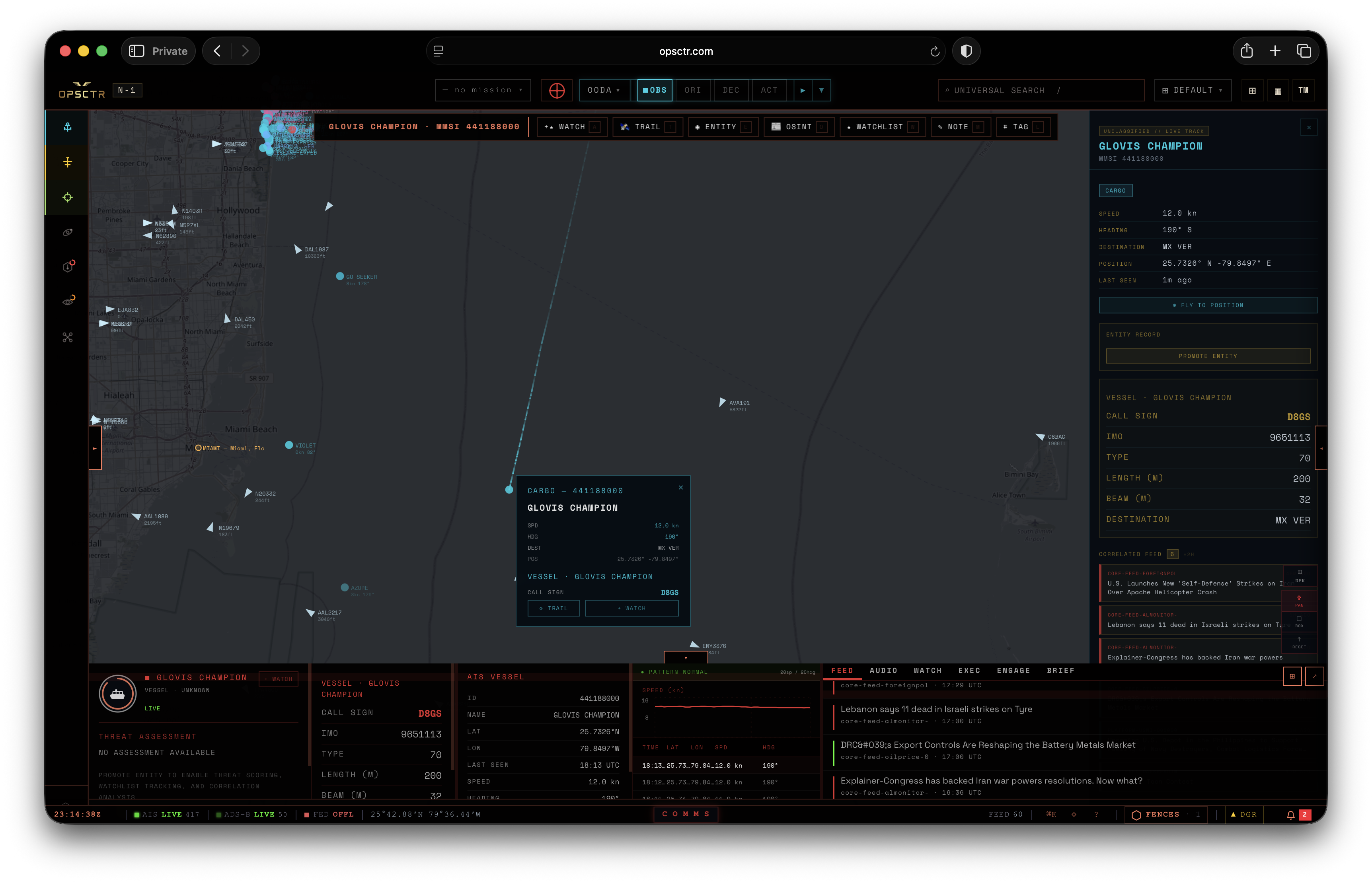Open the DEFAULT layout dropdown
Screen dimensions: 1372x883
(x=1193, y=90)
